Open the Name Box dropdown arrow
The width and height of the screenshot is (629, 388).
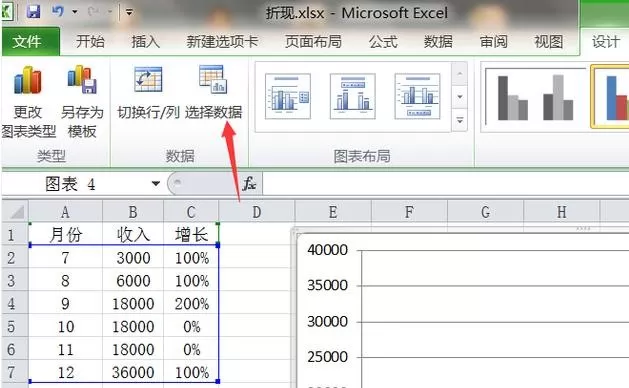[156, 184]
